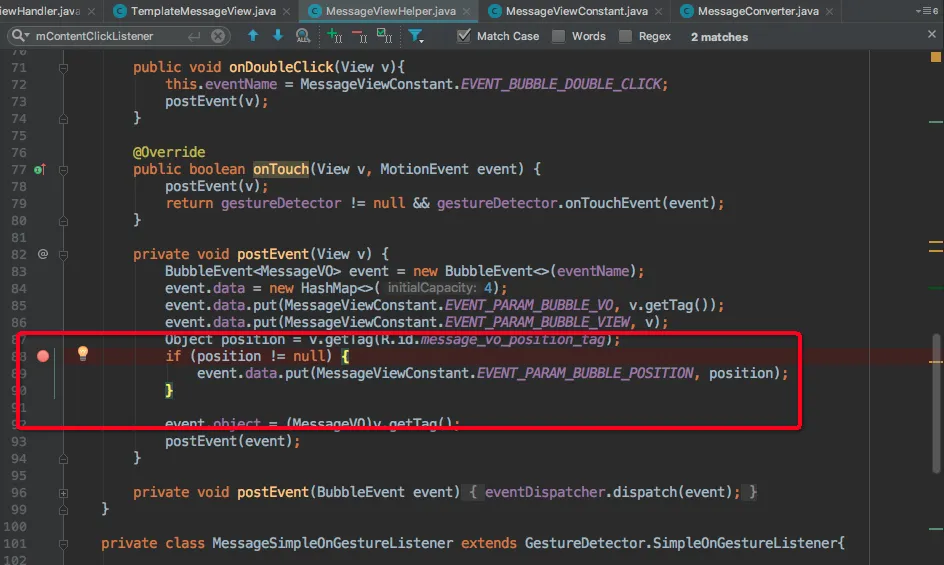Collapse onTouch method fold at line 77
The height and width of the screenshot is (565, 944).
point(63,170)
